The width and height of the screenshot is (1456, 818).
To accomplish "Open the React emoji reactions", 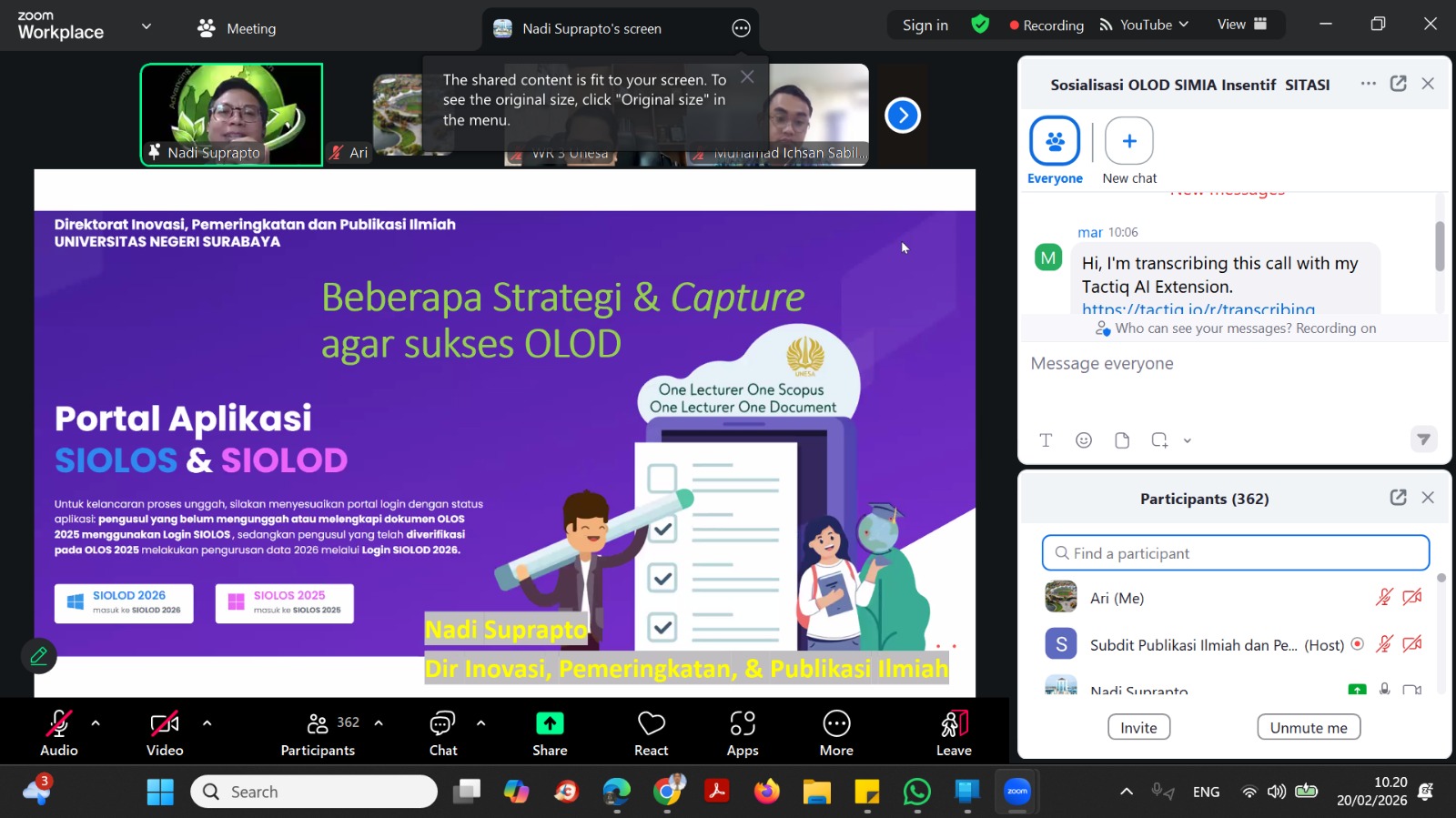I will tap(651, 732).
